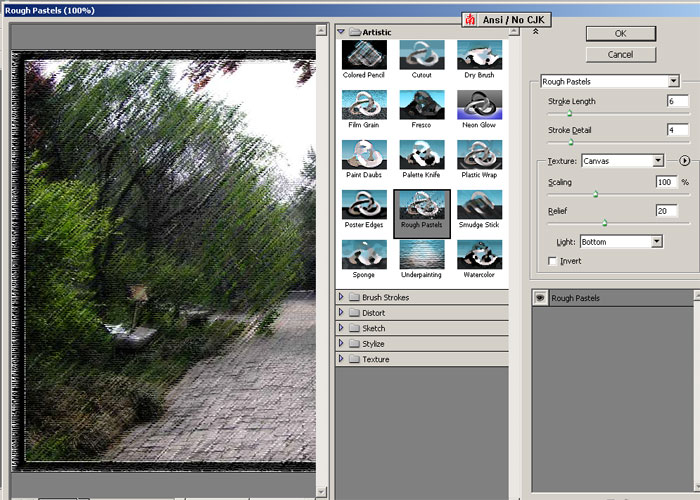Screen dimensions: 700x500
Task: Apply the Paint Daubs filter thumbnail
Action: pos(364,155)
